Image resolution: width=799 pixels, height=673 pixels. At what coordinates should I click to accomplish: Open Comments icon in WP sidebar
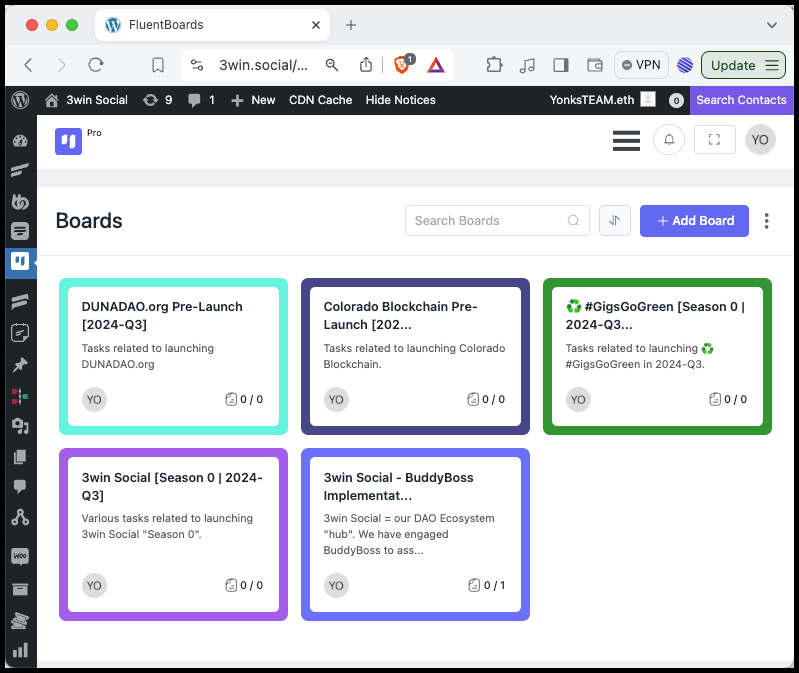(20, 487)
